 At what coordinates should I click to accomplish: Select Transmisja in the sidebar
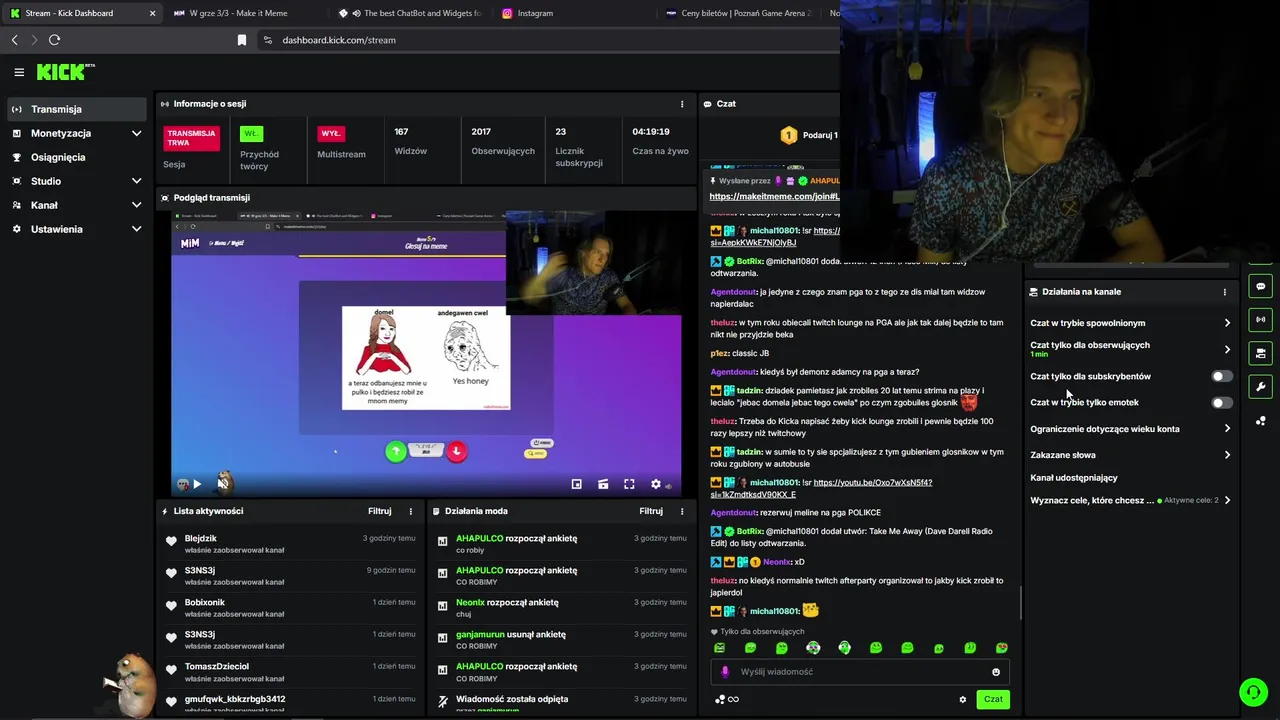(78, 109)
